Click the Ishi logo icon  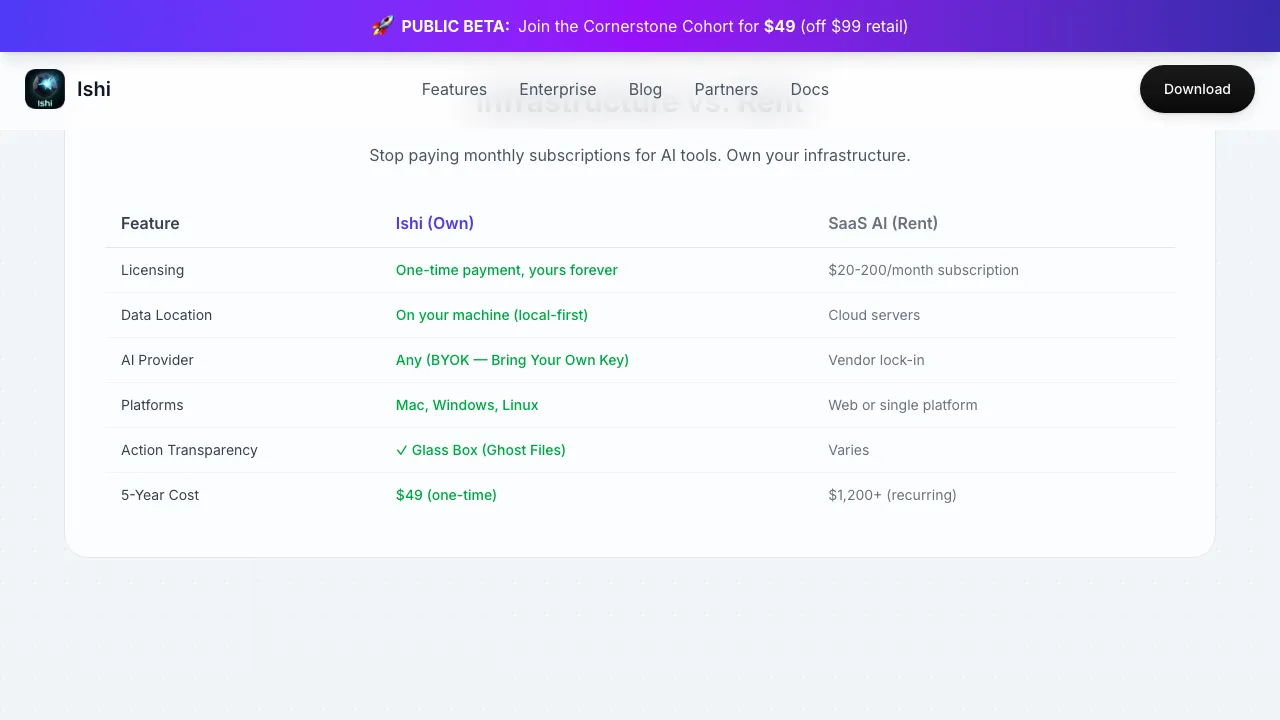click(x=45, y=89)
